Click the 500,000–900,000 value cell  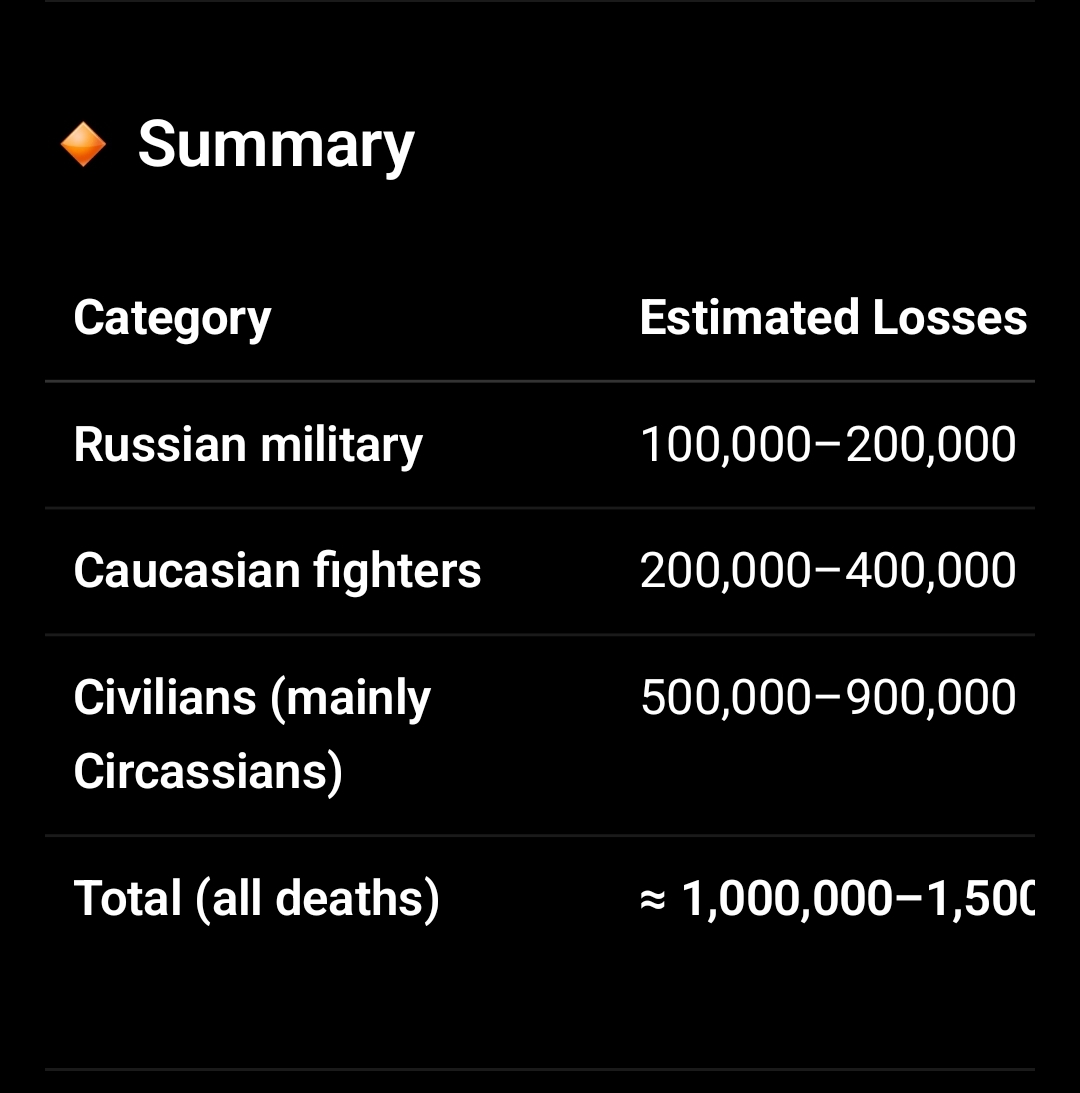click(x=828, y=698)
